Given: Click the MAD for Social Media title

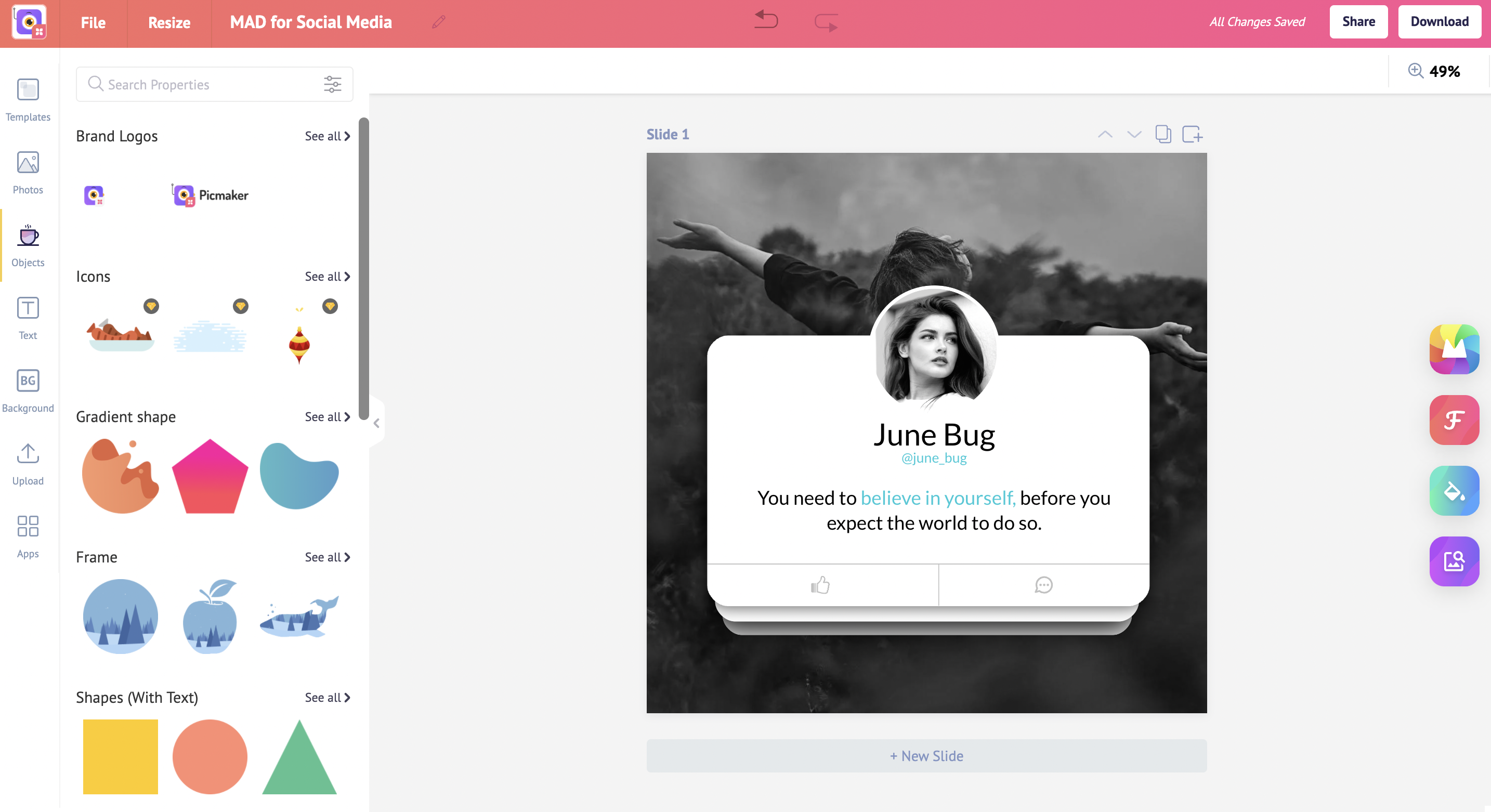Looking at the screenshot, I should pyautogui.click(x=311, y=22).
